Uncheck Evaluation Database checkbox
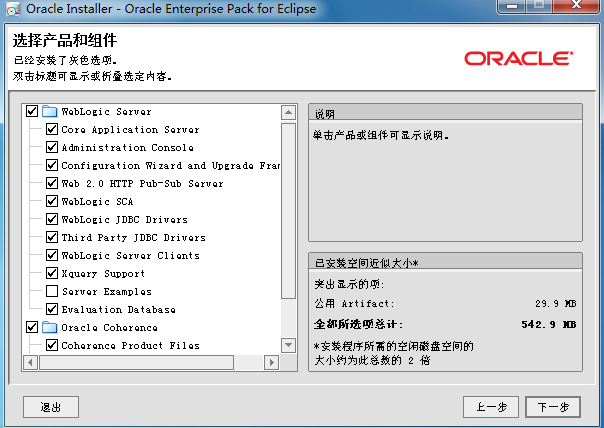Image resolution: width=604 pixels, height=428 pixels. point(52,309)
